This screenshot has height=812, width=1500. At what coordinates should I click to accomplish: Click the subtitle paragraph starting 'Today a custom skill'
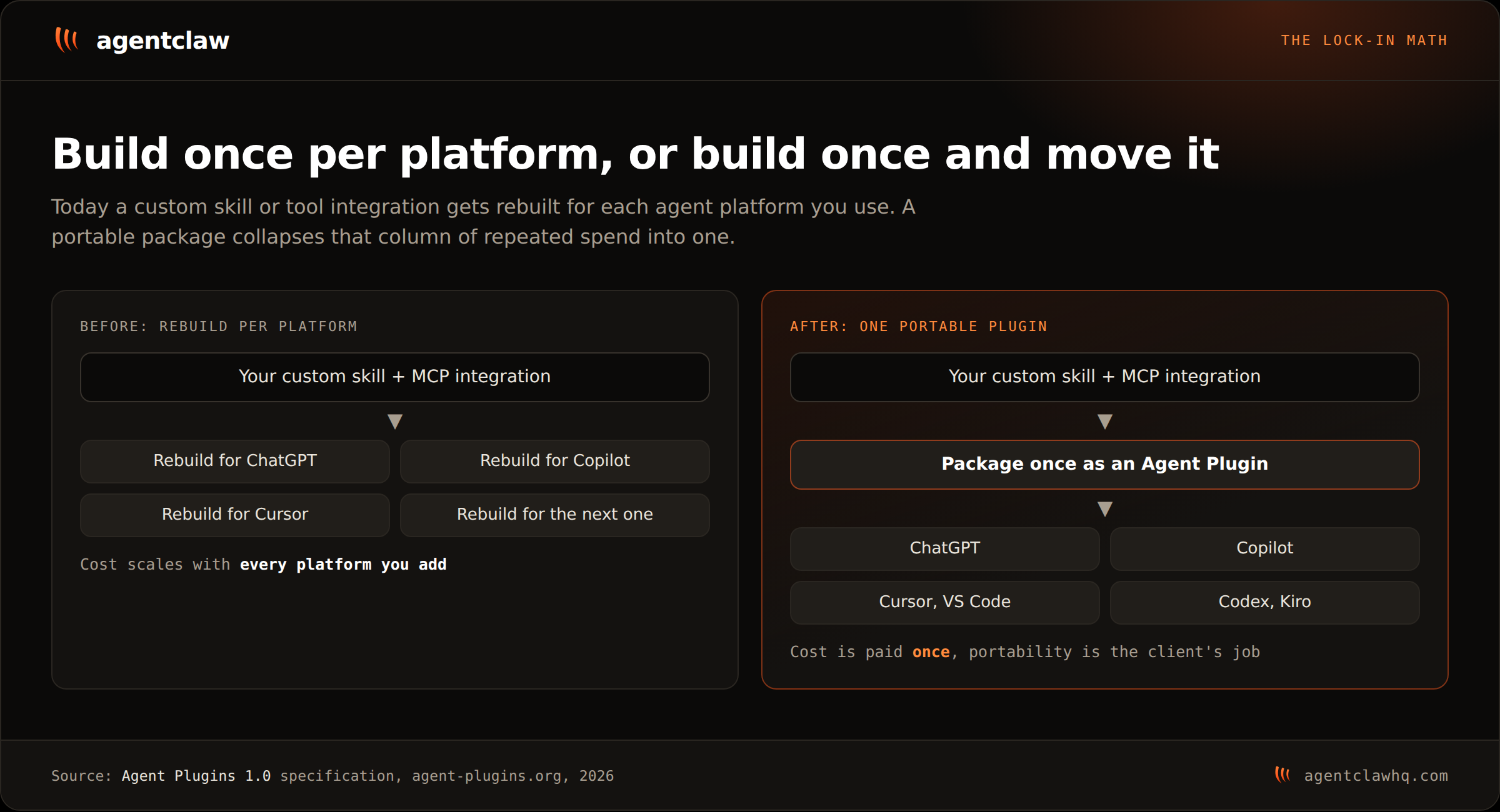483,222
